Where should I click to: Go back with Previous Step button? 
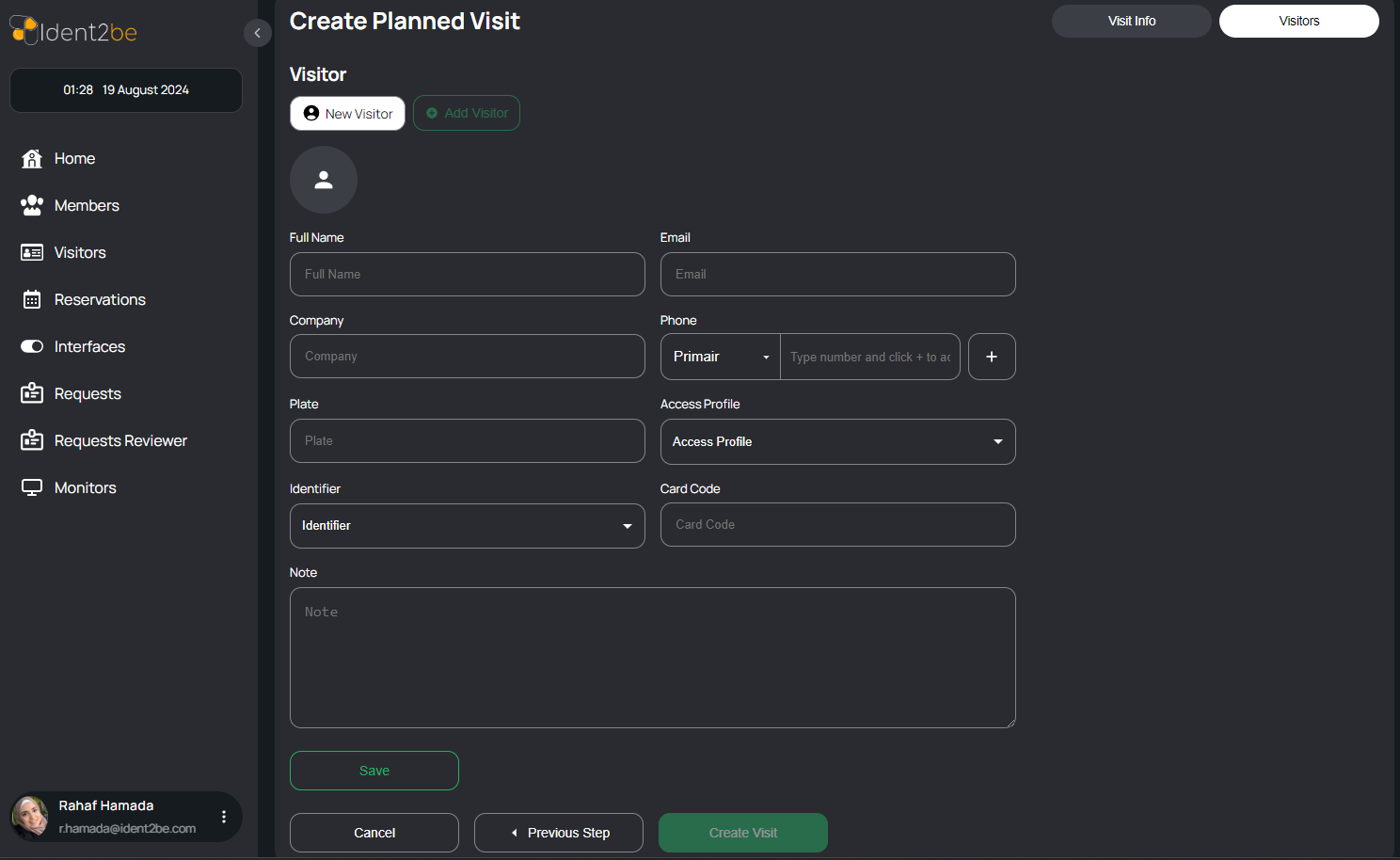point(559,833)
